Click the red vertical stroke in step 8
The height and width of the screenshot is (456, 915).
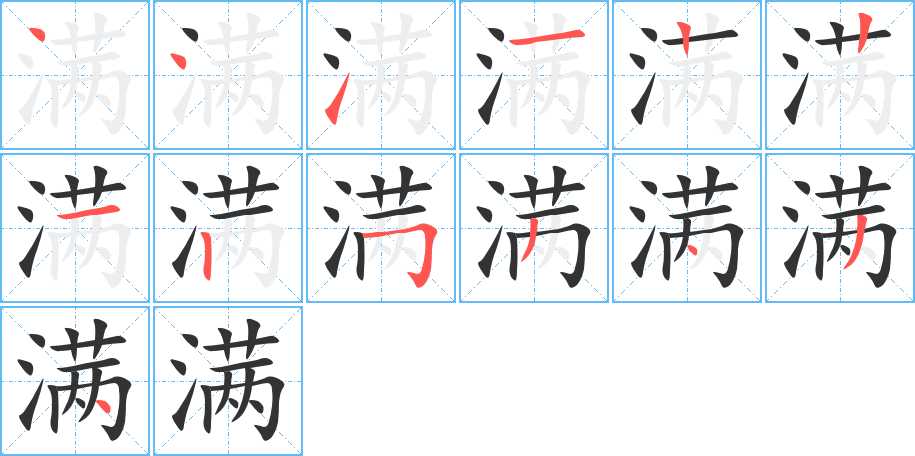[x=207, y=255]
